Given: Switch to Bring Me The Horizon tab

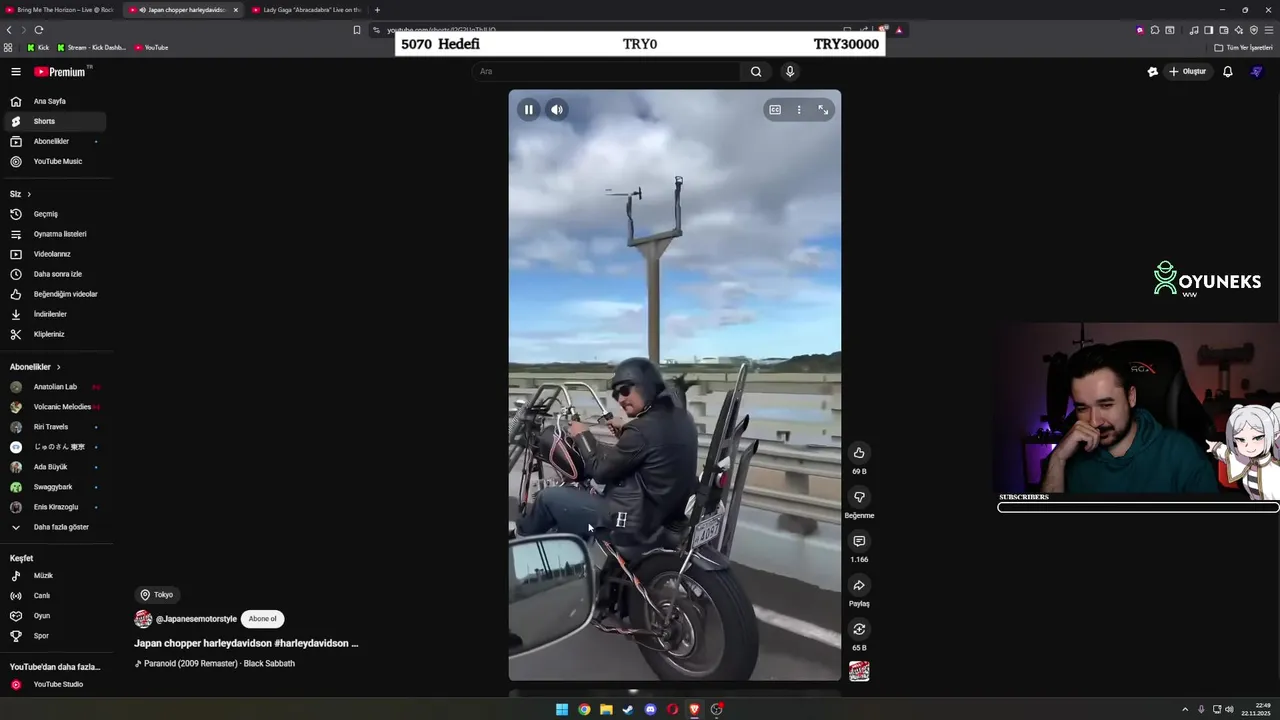Looking at the screenshot, I should coord(60,10).
